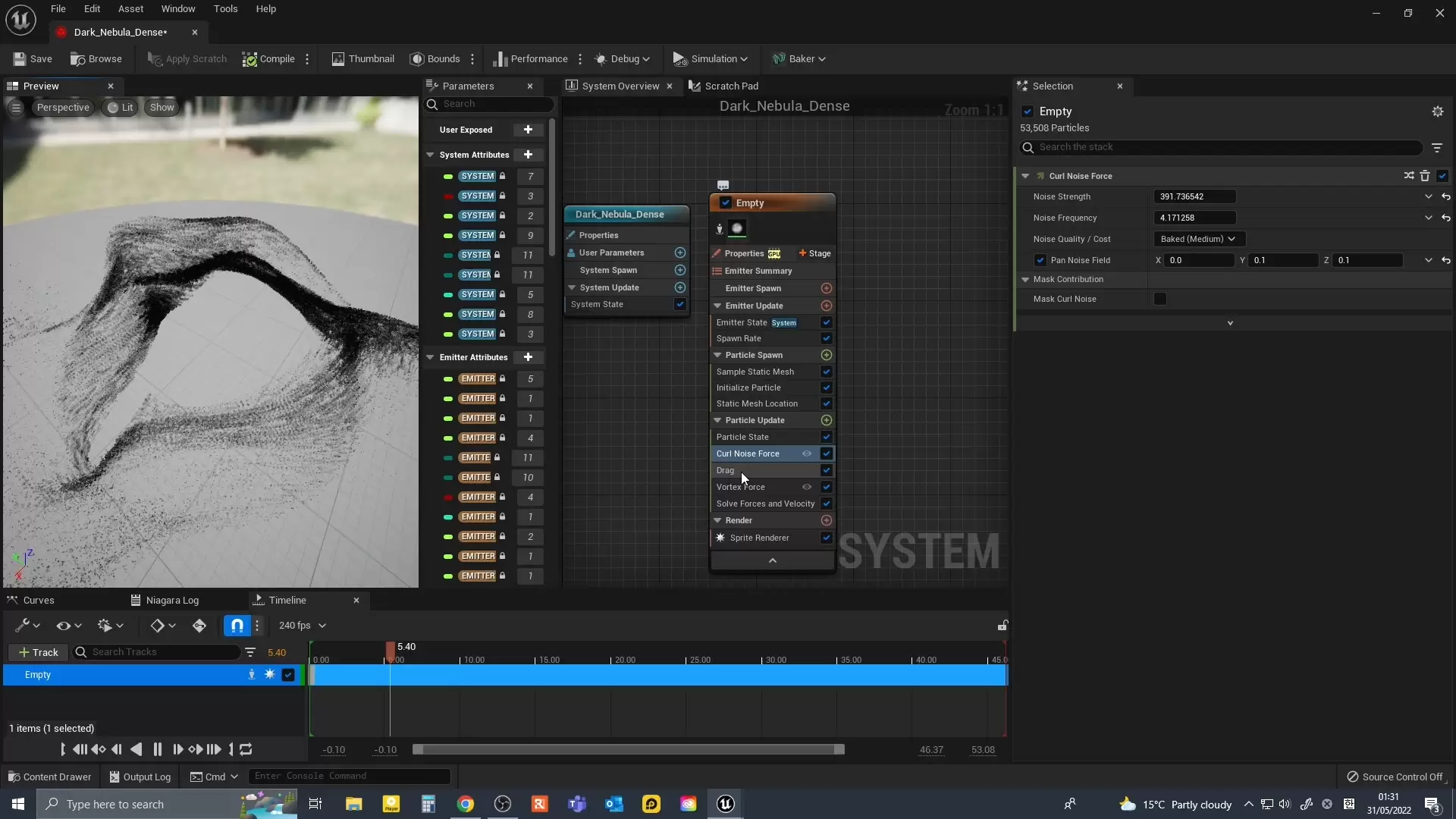Click the Noise Frequency value field
This screenshot has width=1456, height=819.
(1194, 218)
